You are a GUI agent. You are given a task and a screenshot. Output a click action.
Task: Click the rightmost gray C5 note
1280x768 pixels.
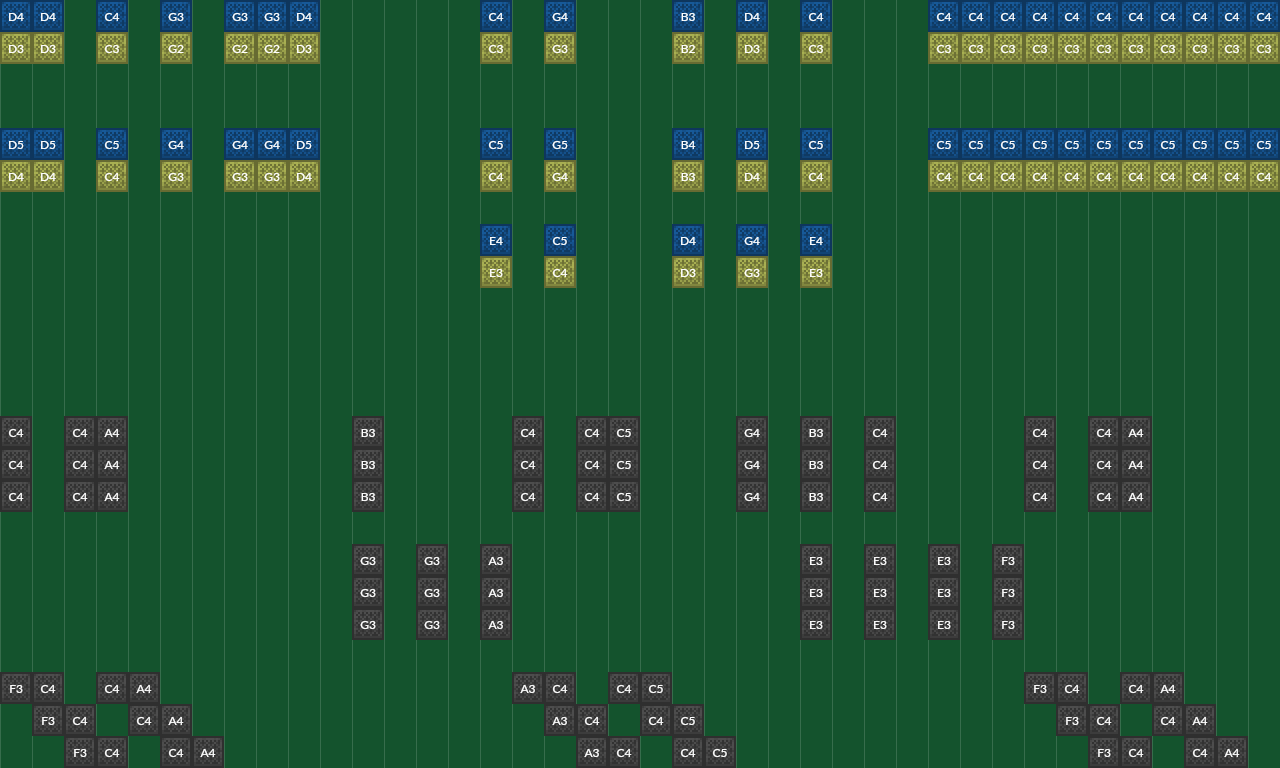720,752
